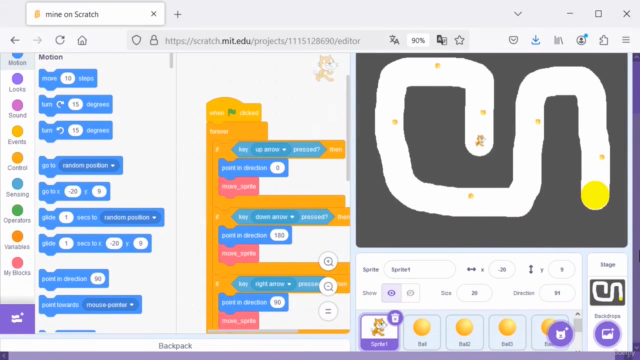The image size is (640, 360).
Task: Open the Firefox account icon
Action: [x=581, y=40]
